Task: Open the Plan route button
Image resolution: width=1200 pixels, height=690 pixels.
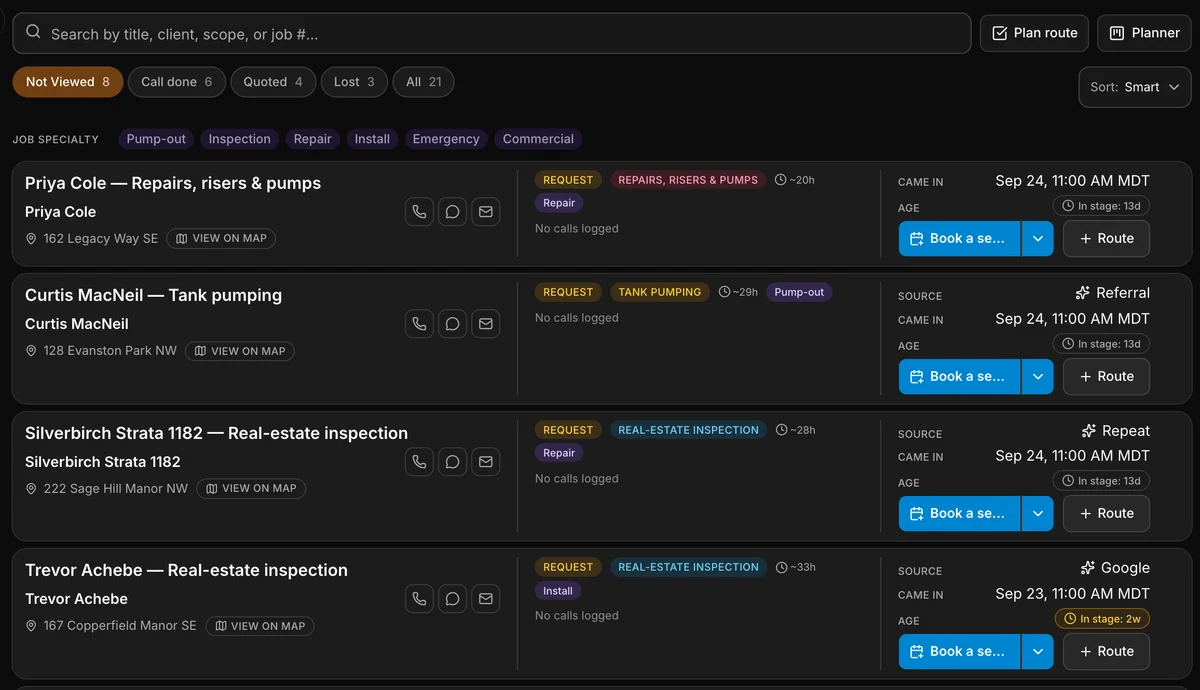Action: click(x=1034, y=33)
